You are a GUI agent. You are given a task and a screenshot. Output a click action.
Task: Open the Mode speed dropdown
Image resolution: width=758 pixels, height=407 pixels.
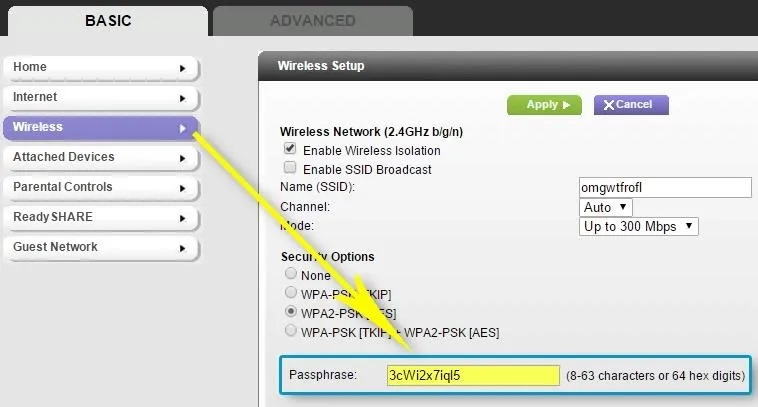coord(638,226)
